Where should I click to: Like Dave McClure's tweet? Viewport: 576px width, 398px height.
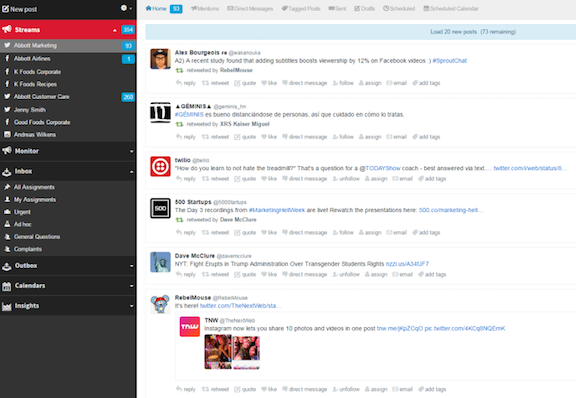[269, 275]
